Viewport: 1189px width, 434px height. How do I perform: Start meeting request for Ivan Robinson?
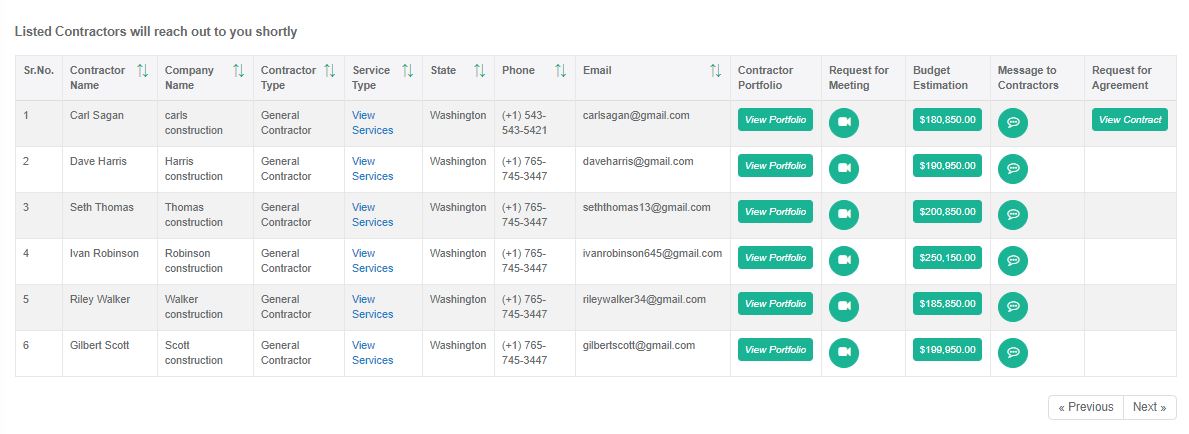point(843,260)
